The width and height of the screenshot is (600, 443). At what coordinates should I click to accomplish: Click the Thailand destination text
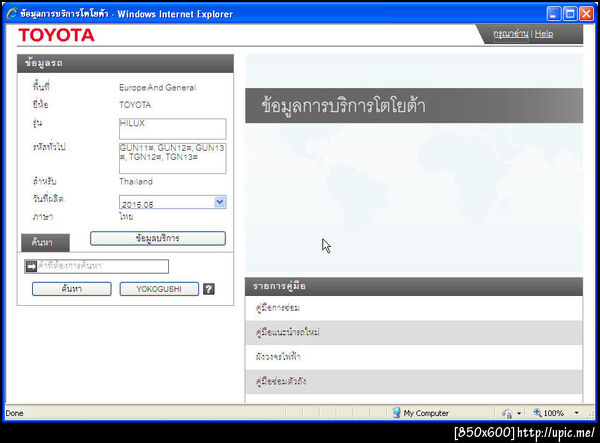[x=136, y=181]
